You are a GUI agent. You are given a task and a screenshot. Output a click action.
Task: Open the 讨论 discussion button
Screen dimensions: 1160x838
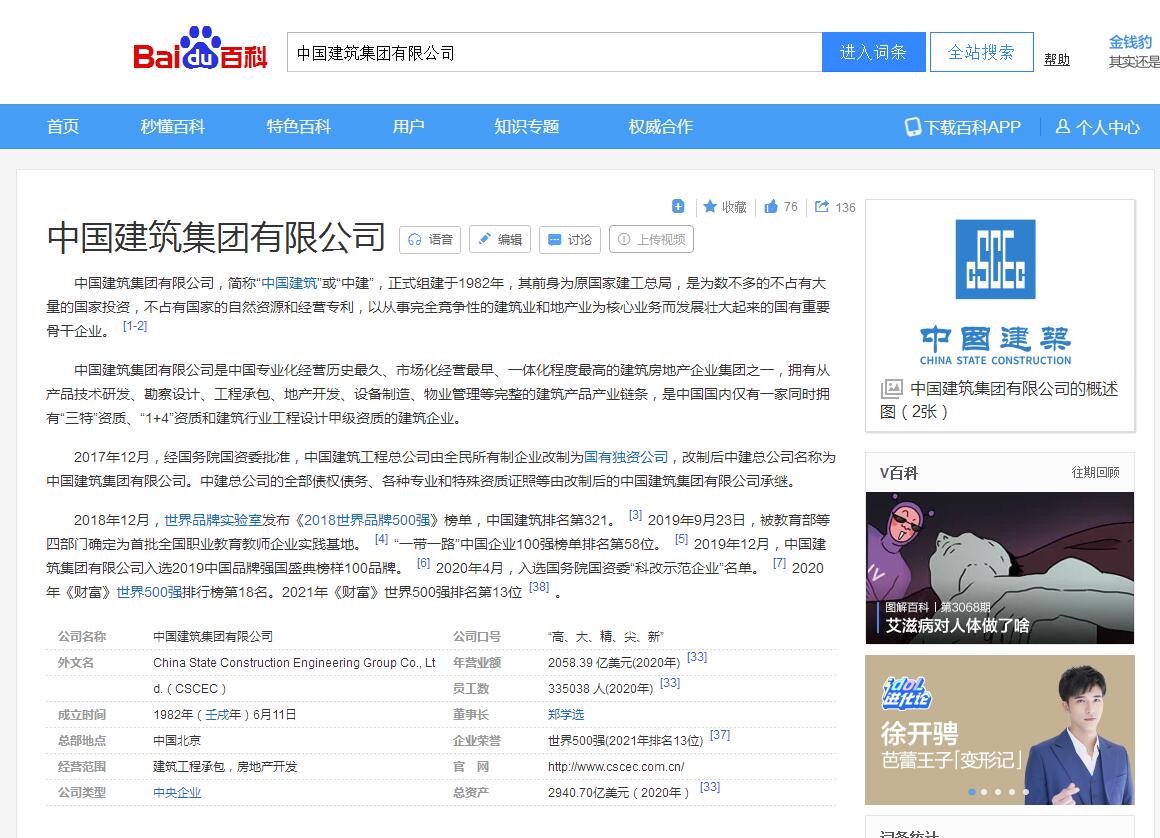(x=570, y=240)
